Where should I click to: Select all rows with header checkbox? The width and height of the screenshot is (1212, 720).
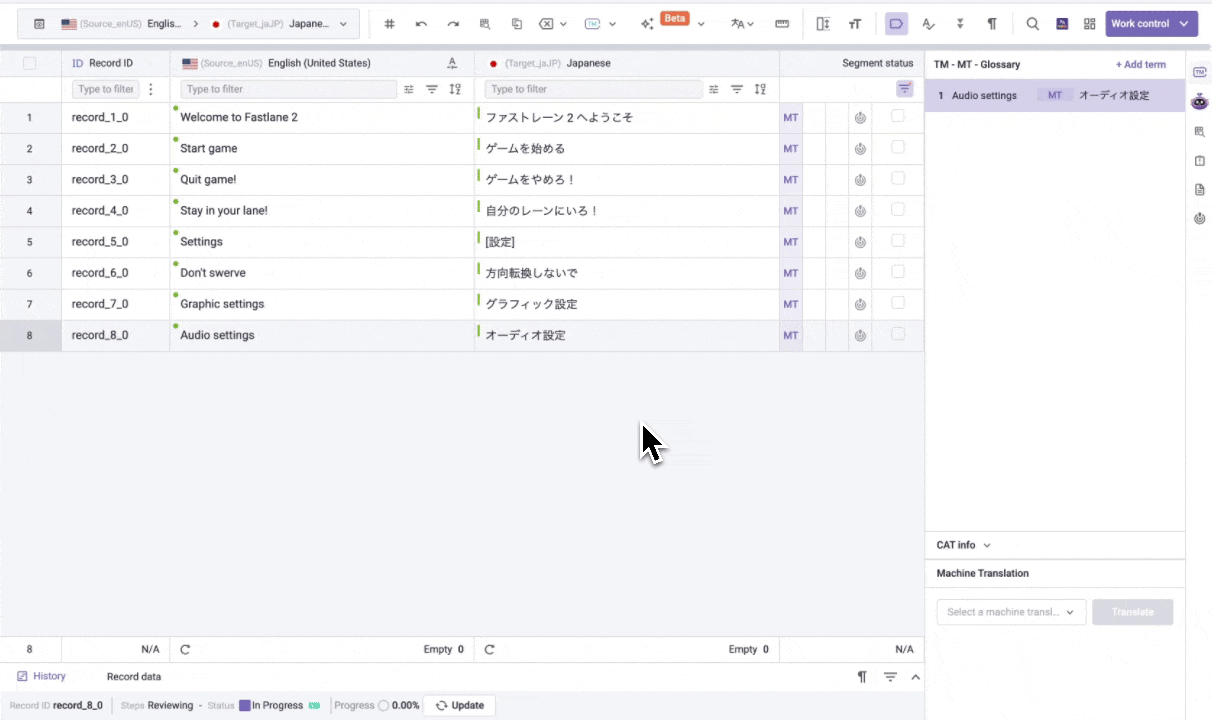pyautogui.click(x=30, y=63)
